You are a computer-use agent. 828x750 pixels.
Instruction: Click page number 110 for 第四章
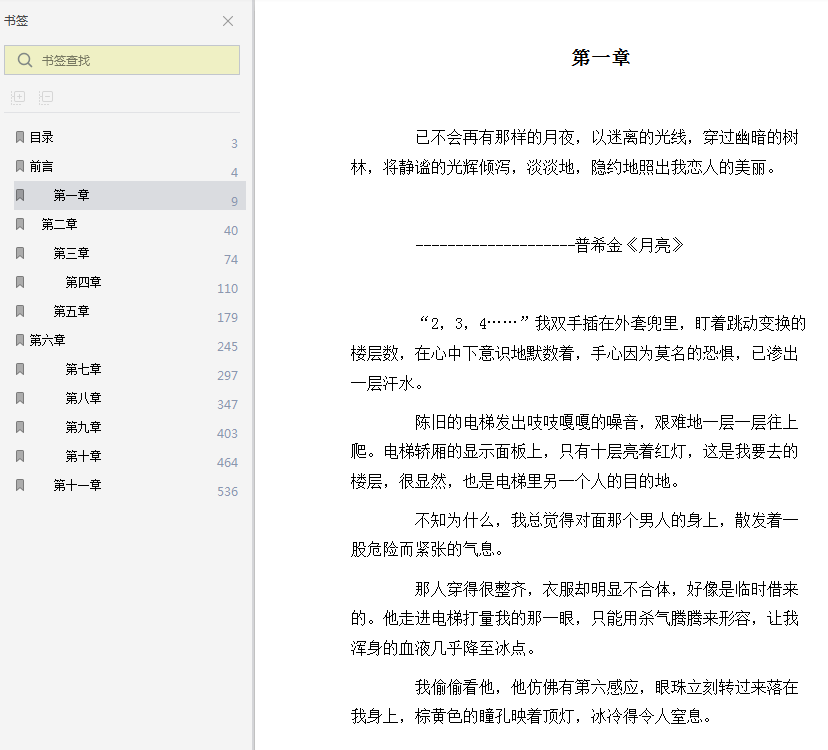coord(228,289)
